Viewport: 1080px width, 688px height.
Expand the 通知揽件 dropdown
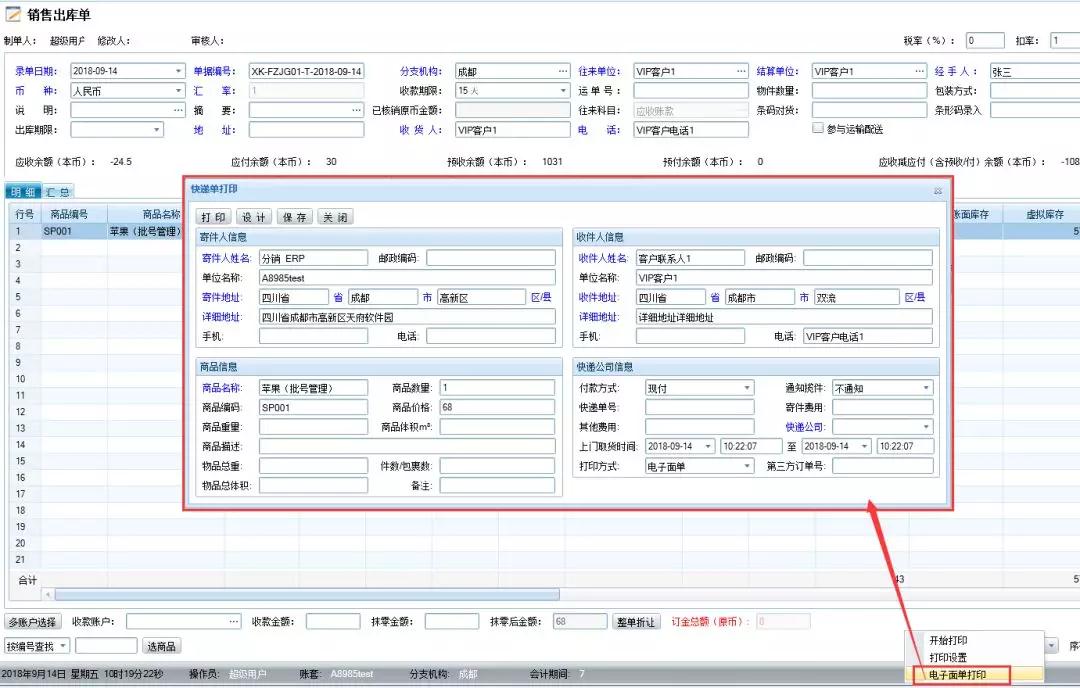point(926,388)
